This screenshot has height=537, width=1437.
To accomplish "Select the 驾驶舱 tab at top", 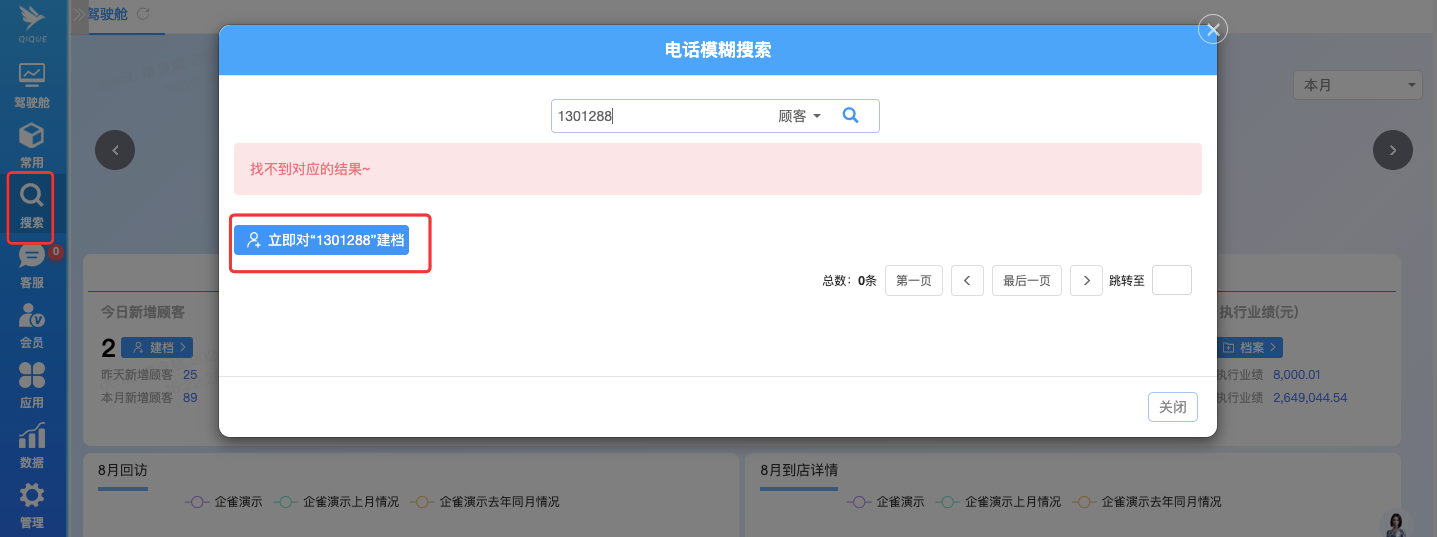I will tap(108, 14).
